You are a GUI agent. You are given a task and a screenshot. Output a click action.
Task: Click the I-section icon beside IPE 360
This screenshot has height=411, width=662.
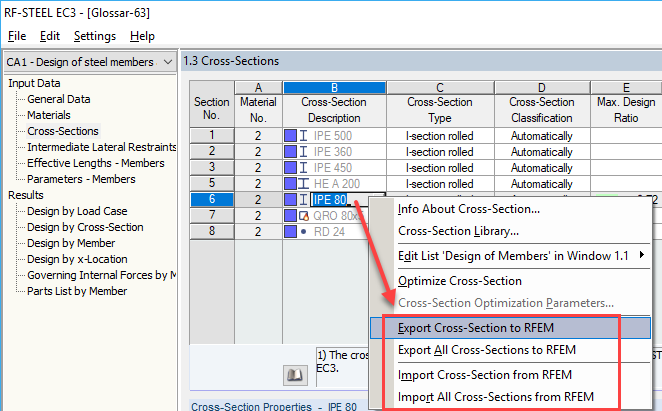pyautogui.click(x=304, y=152)
